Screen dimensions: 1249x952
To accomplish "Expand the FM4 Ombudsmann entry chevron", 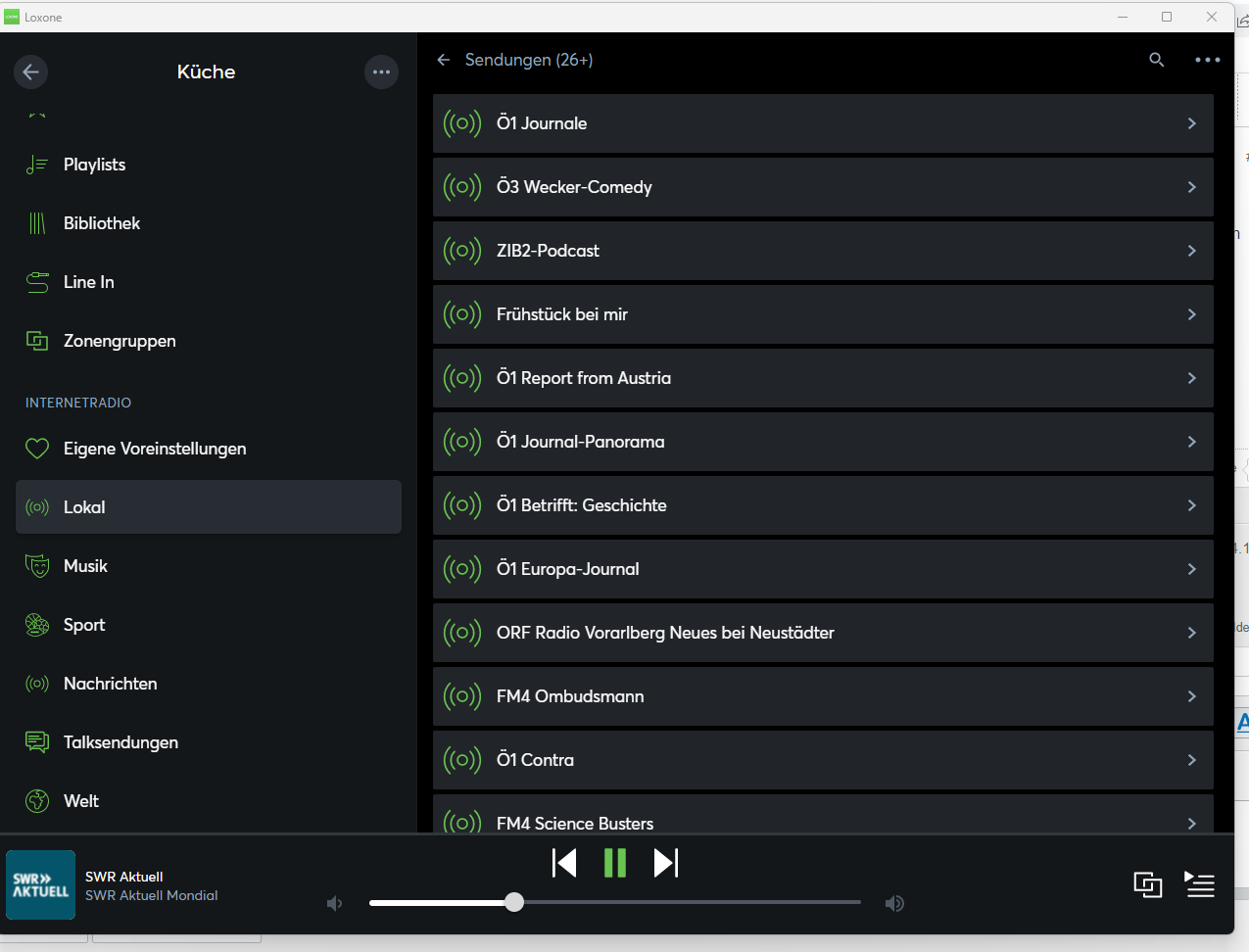I will 1191,696.
